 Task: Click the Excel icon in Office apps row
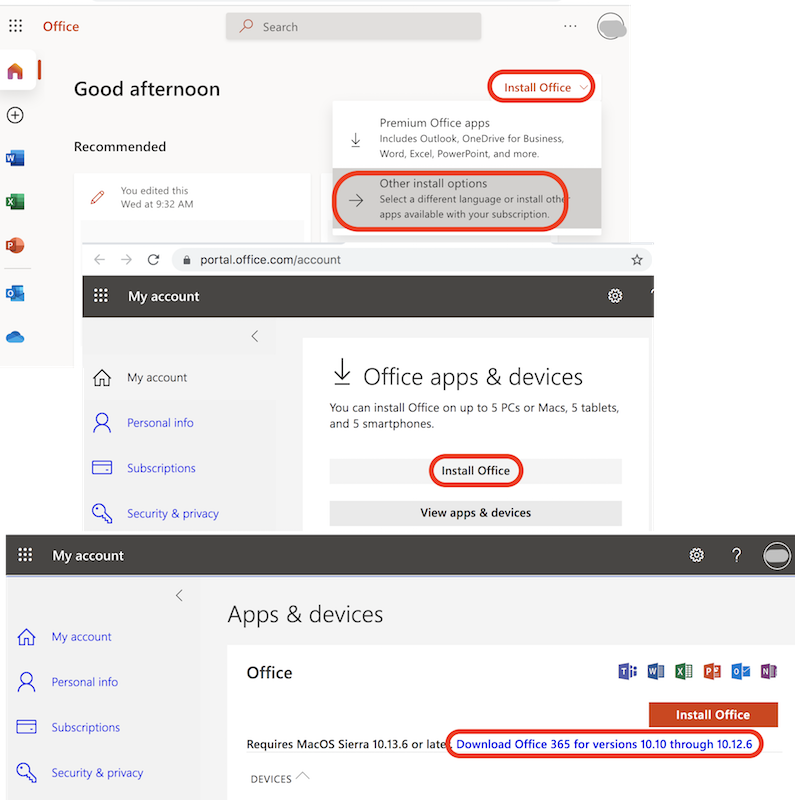click(684, 671)
